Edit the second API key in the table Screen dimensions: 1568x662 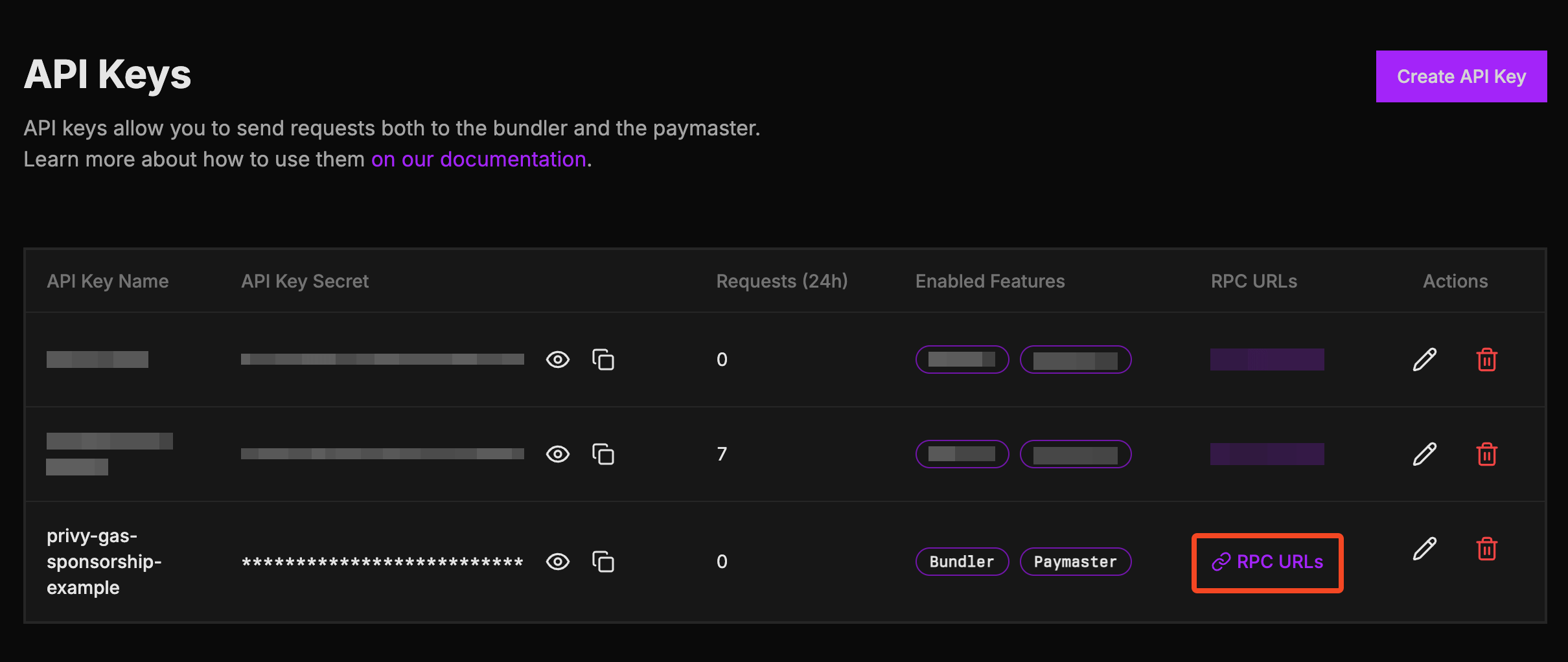click(1424, 454)
